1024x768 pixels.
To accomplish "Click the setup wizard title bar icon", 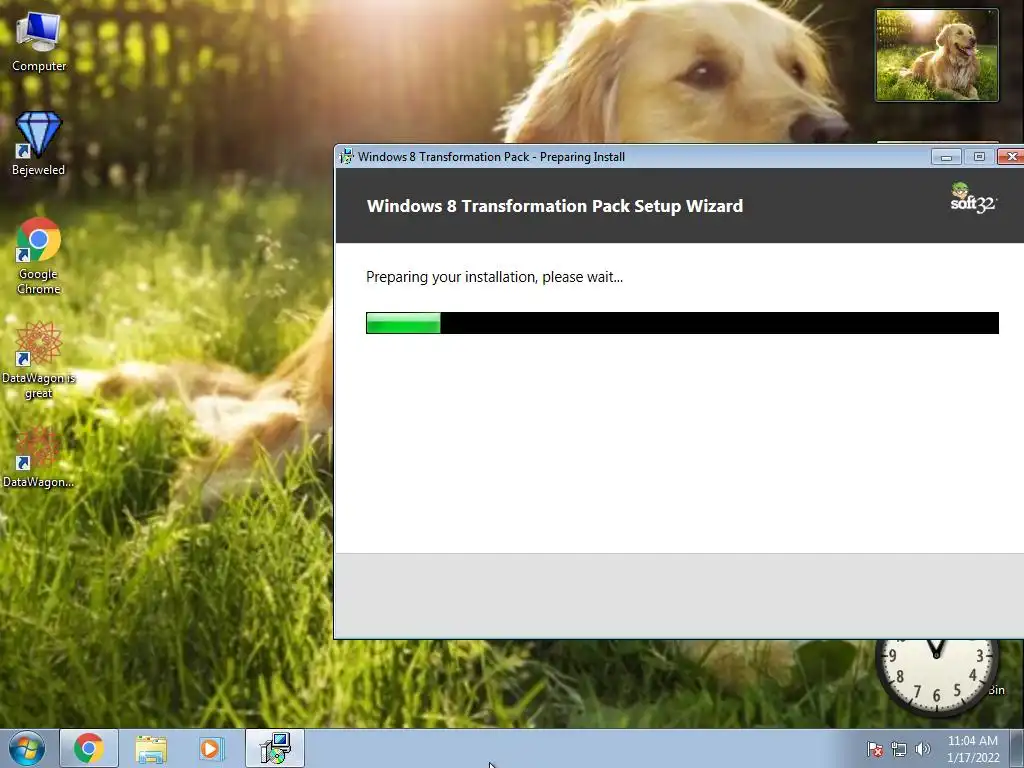I will coord(347,157).
